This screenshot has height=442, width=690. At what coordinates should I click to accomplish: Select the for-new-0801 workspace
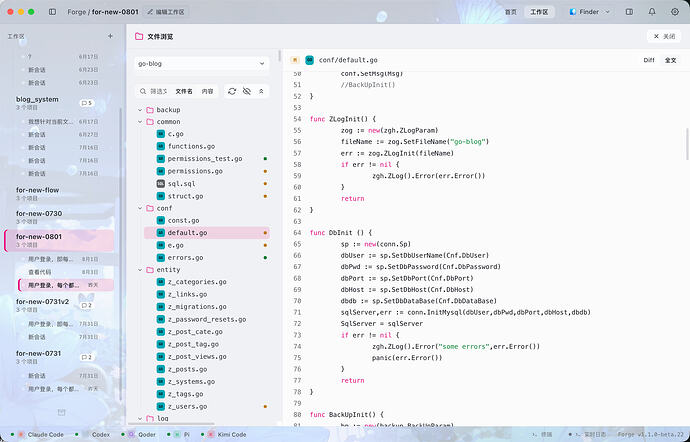pyautogui.click(x=60, y=240)
